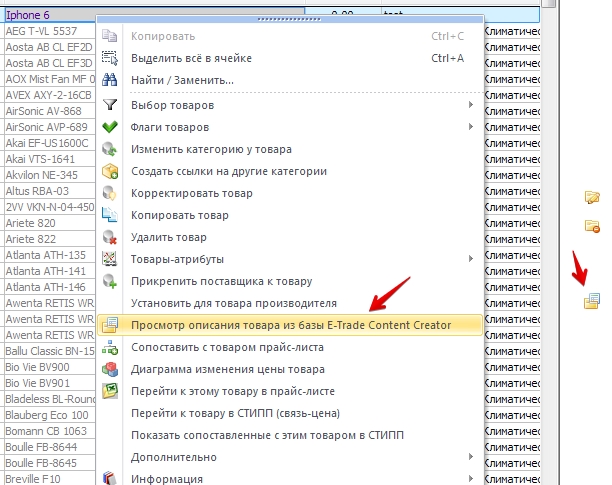The image size is (612, 485).
Task: Select the AirSonic AV-868 product
Action: coord(50,111)
